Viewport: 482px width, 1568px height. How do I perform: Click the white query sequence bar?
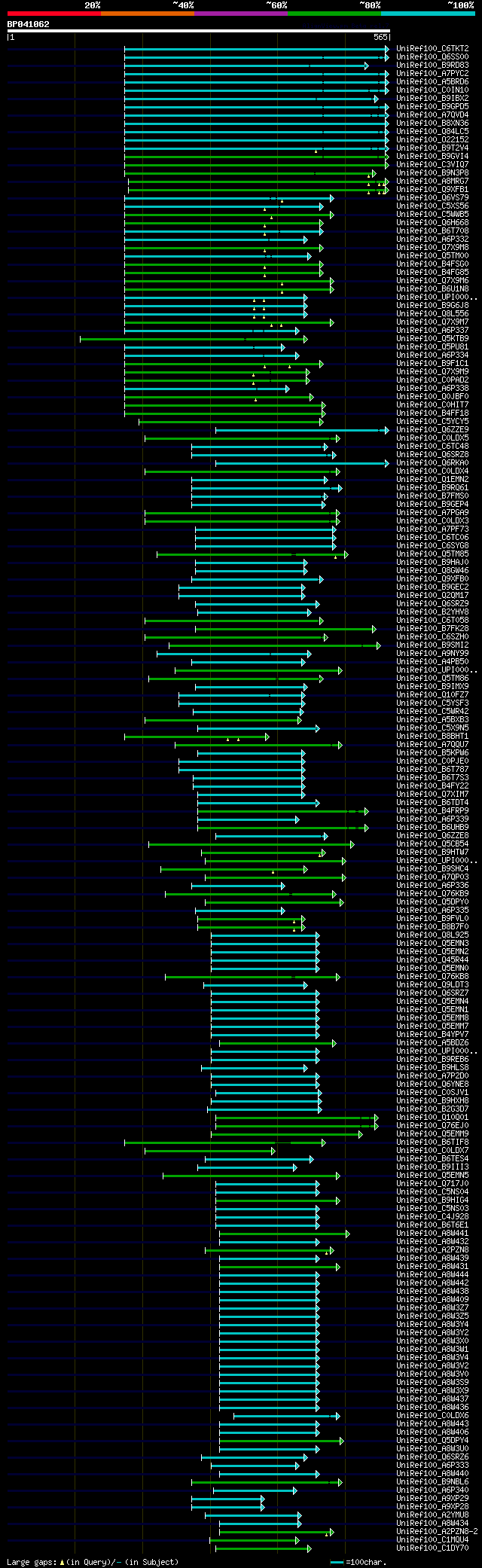[x=198, y=31]
